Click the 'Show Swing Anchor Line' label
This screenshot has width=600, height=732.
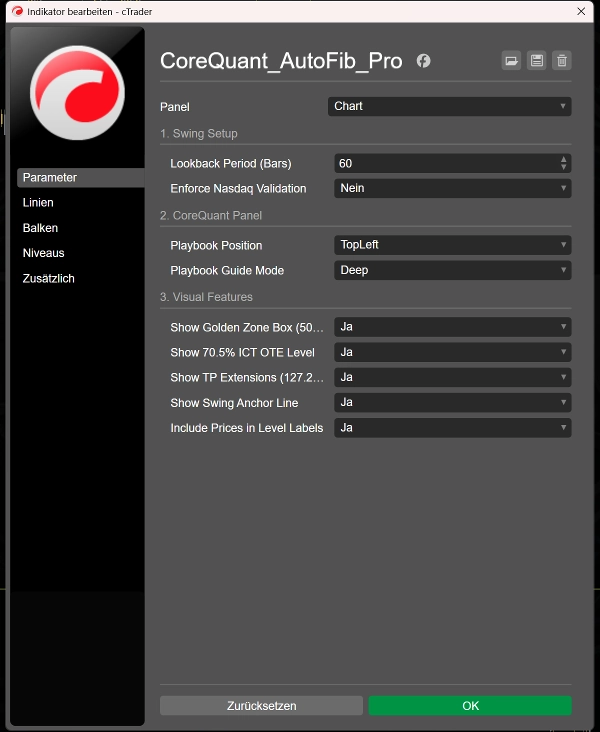[x=234, y=403]
